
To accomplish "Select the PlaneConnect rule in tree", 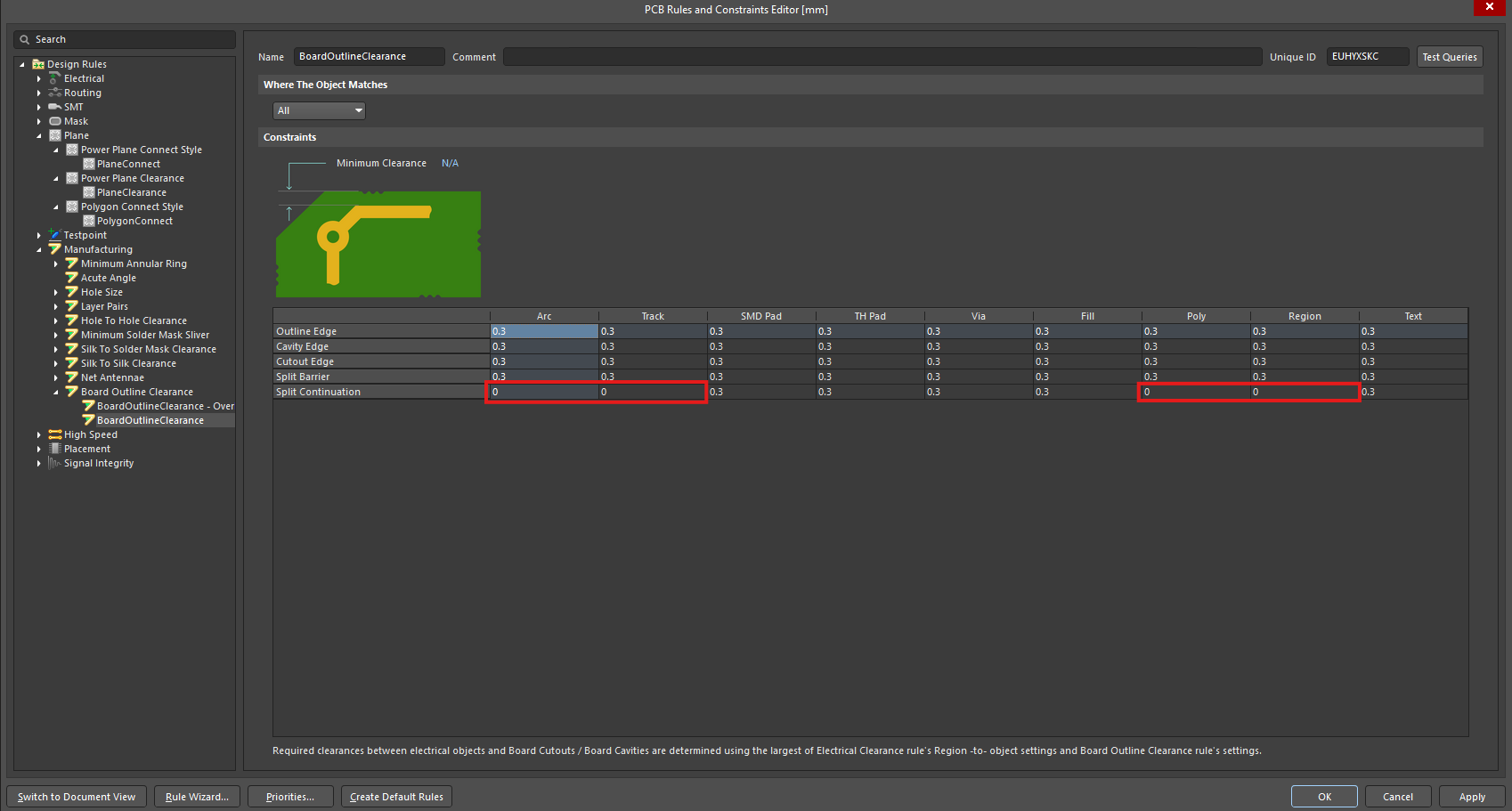I will (128, 164).
